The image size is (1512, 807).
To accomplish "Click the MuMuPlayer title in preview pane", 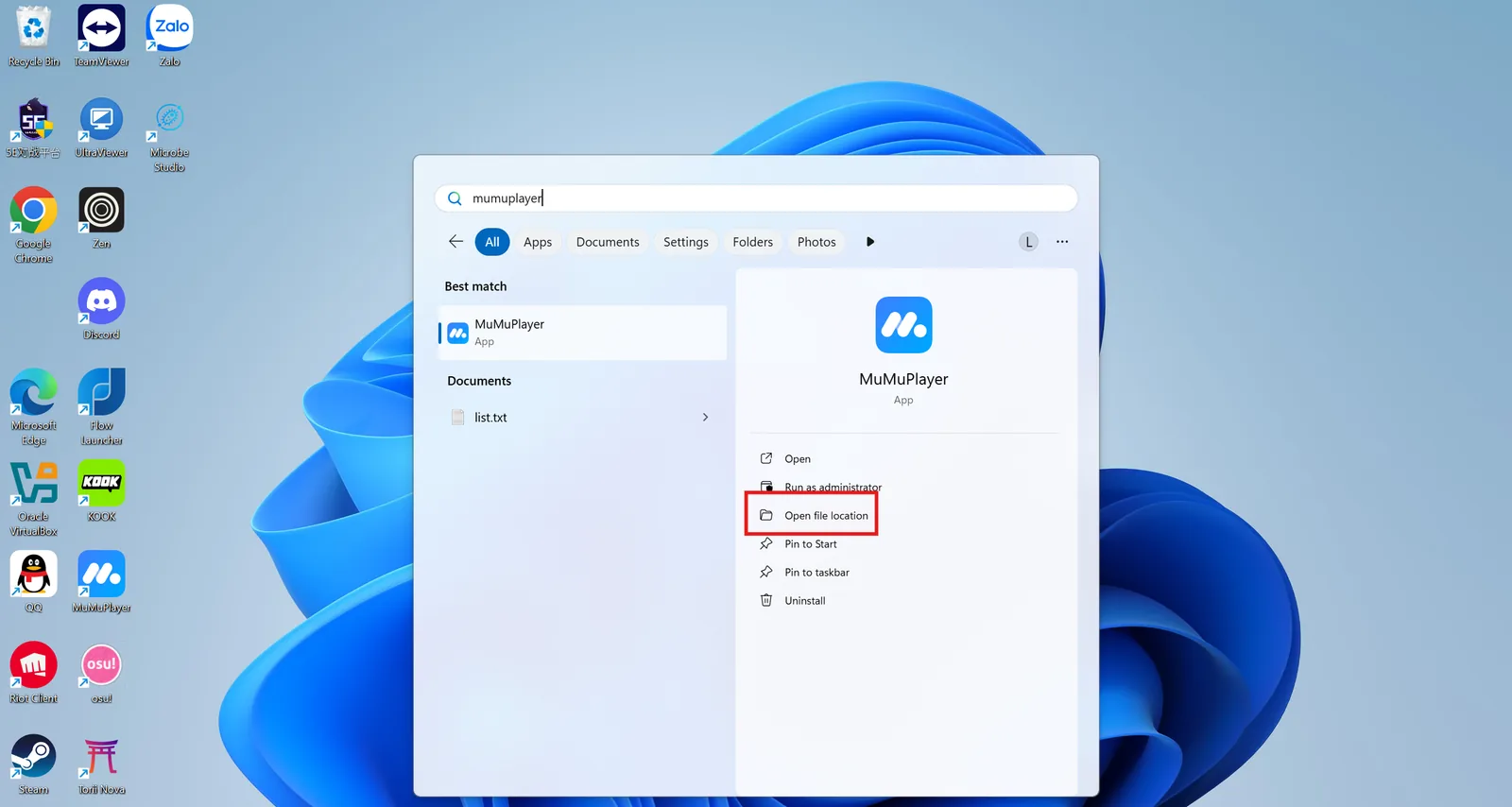I will [x=903, y=379].
